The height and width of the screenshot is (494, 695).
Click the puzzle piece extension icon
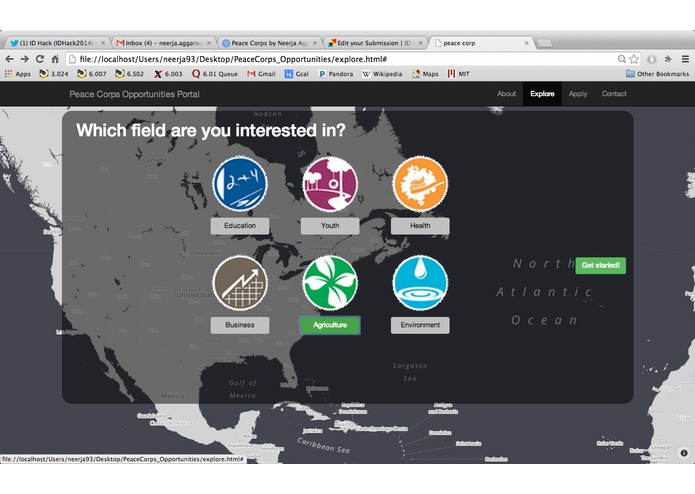[668, 59]
